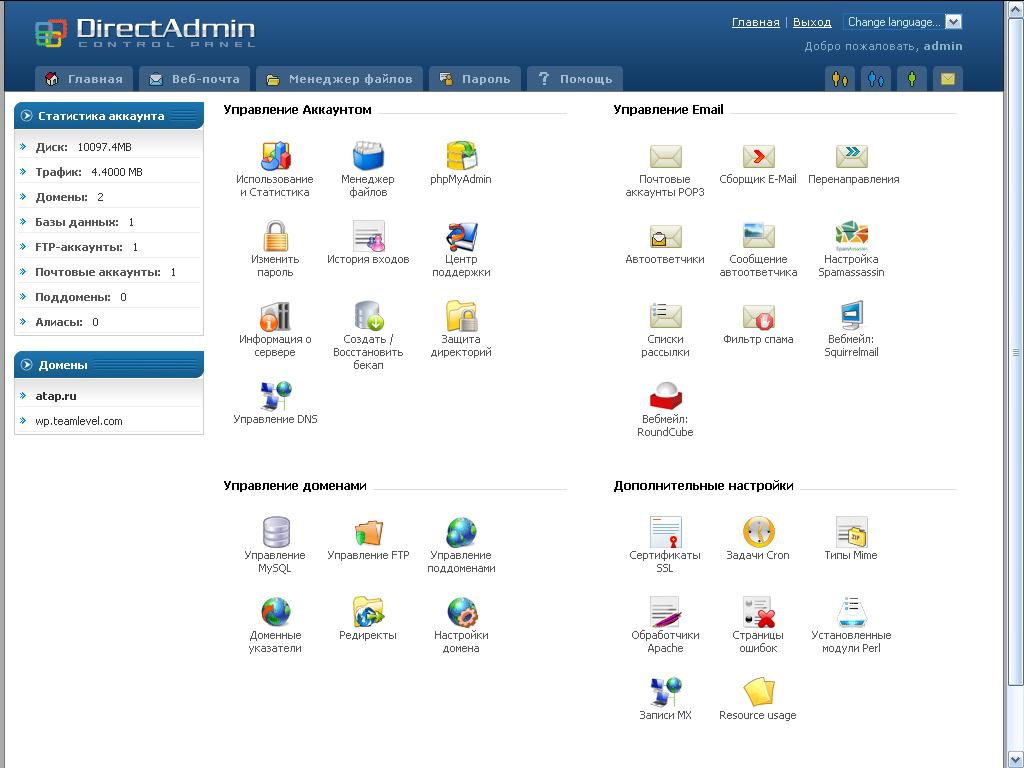Click the vertical scrollbar down arrow
Viewport: 1024px width, 768px height.
click(x=1015, y=760)
